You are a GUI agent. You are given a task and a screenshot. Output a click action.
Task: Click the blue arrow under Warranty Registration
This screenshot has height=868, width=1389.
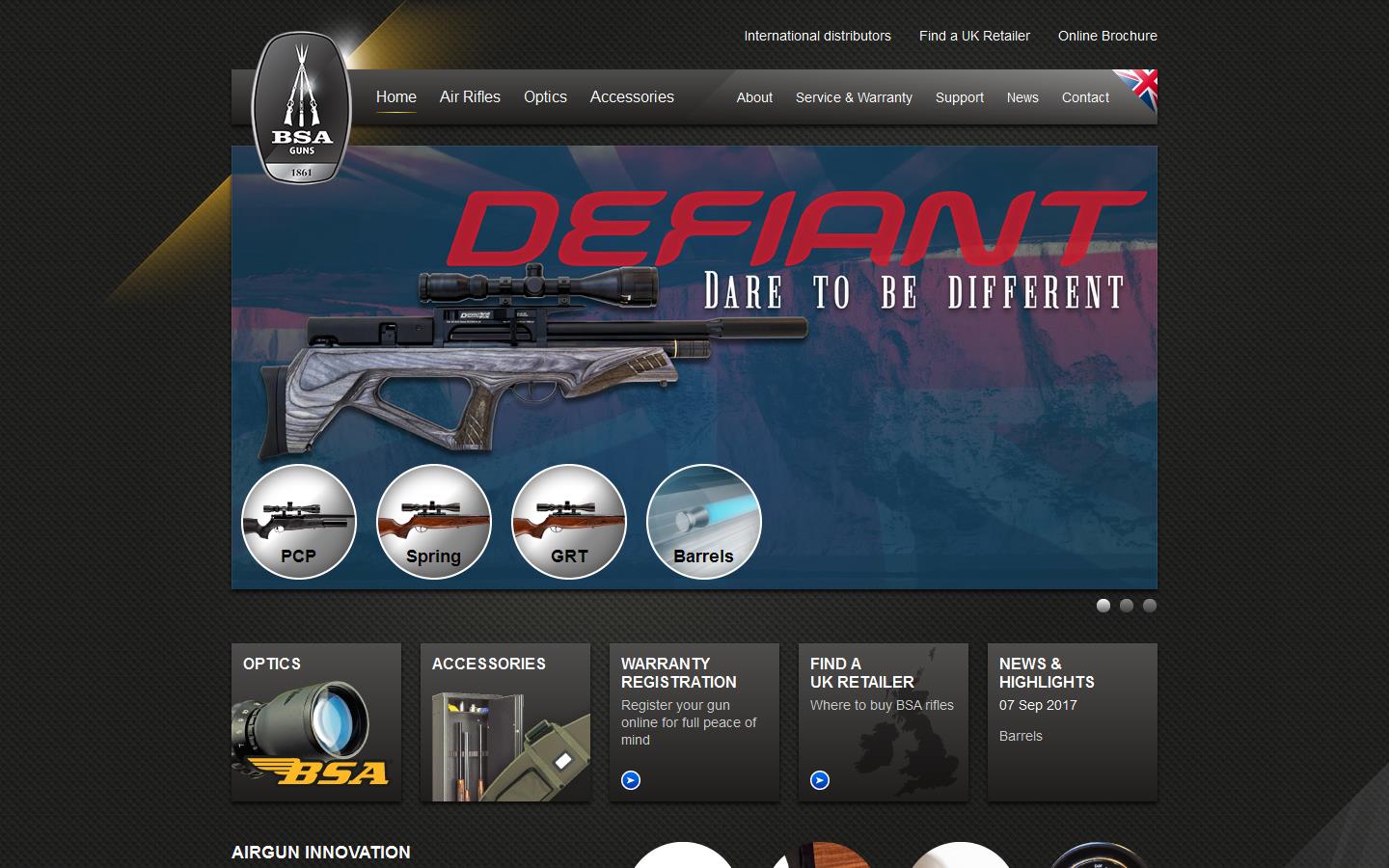pos(631,780)
